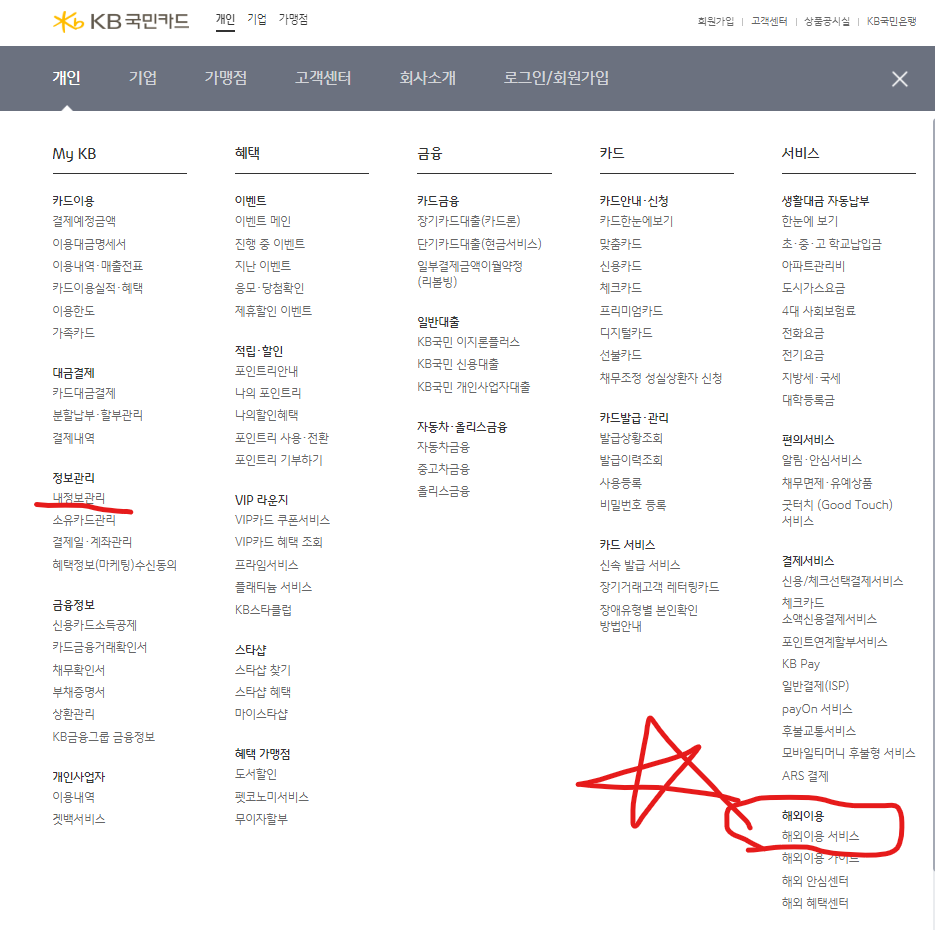Open 일부결제금액이월약정(리볼빙) link
Viewport: 935px width, 930px height.
pos(470,274)
